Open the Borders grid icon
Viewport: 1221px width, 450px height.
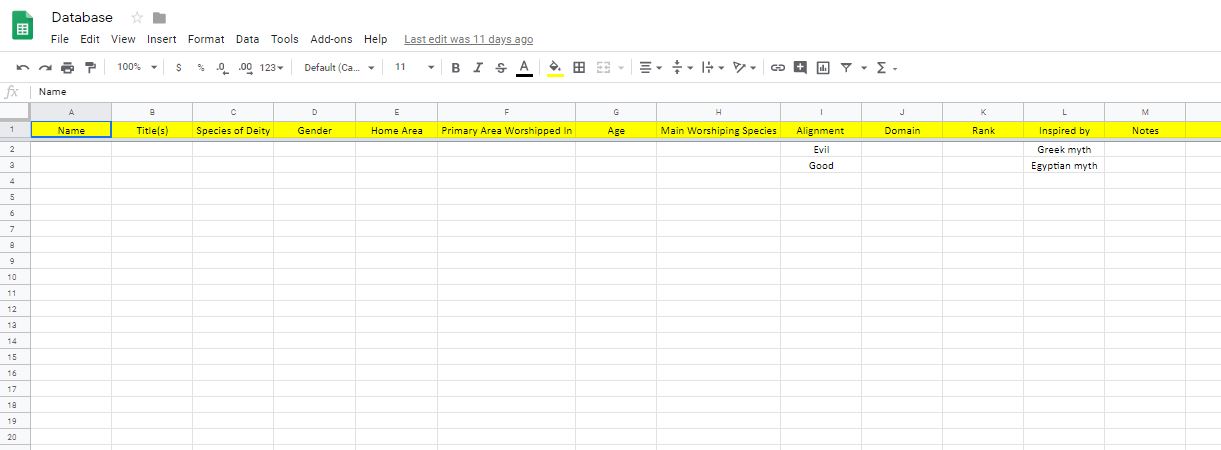[x=579, y=68]
